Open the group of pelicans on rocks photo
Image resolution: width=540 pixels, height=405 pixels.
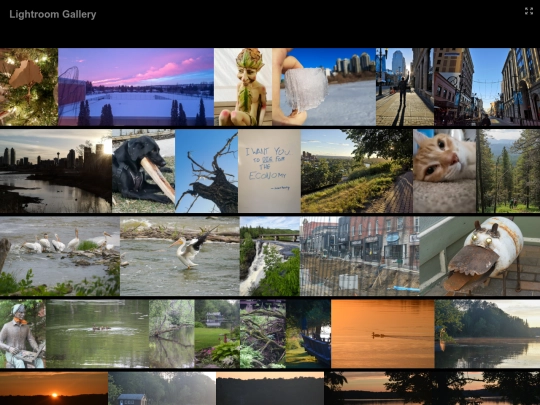point(60,256)
